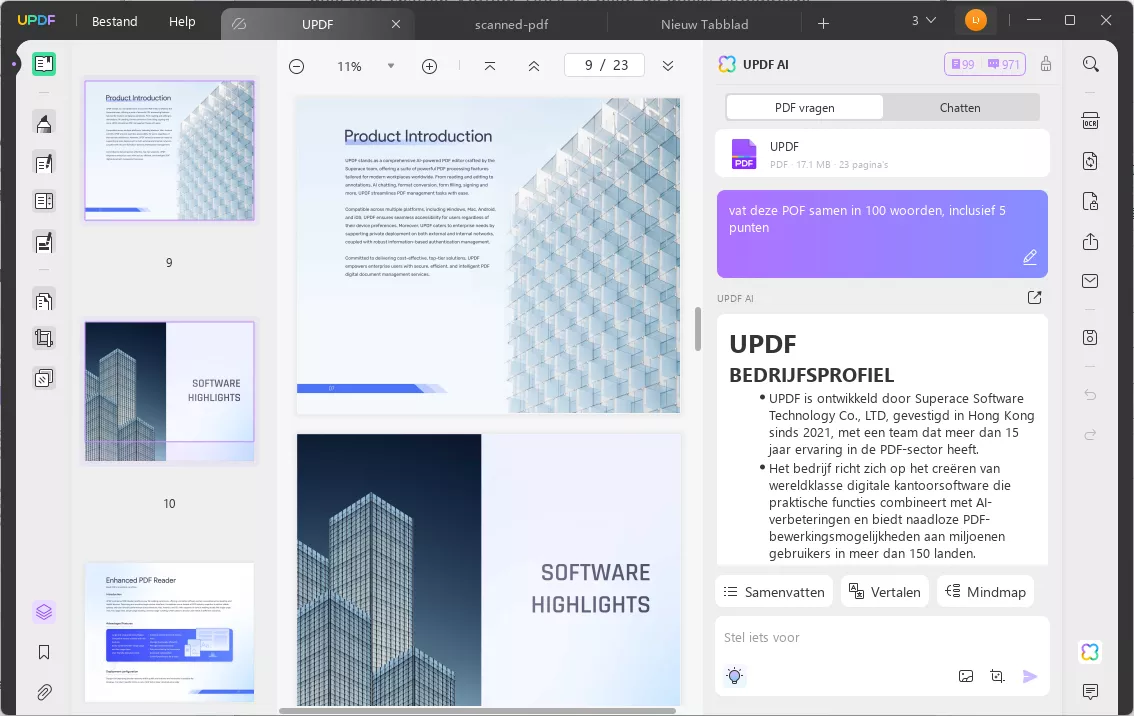This screenshot has height=716, width=1134.
Task: Edit the sent prompt pencil icon
Action: click(x=1030, y=257)
